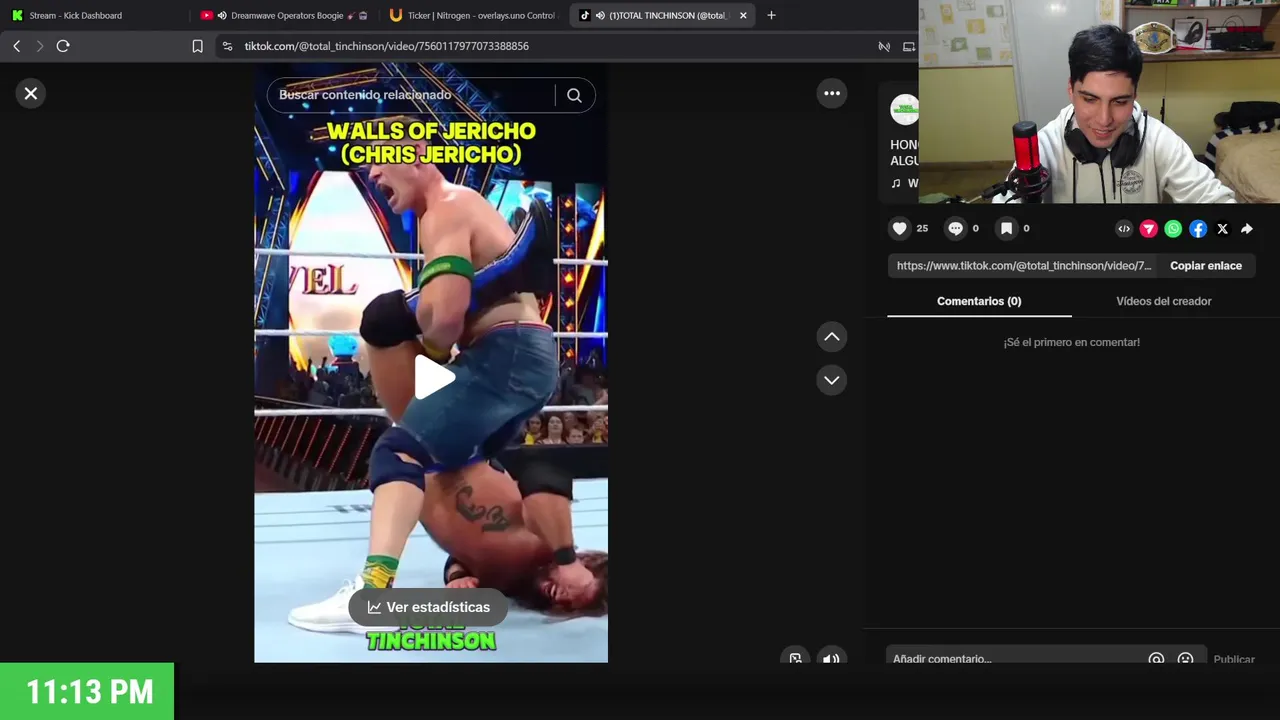Focus the Añadir comentario input
1280x720 pixels.
pos(1015,659)
